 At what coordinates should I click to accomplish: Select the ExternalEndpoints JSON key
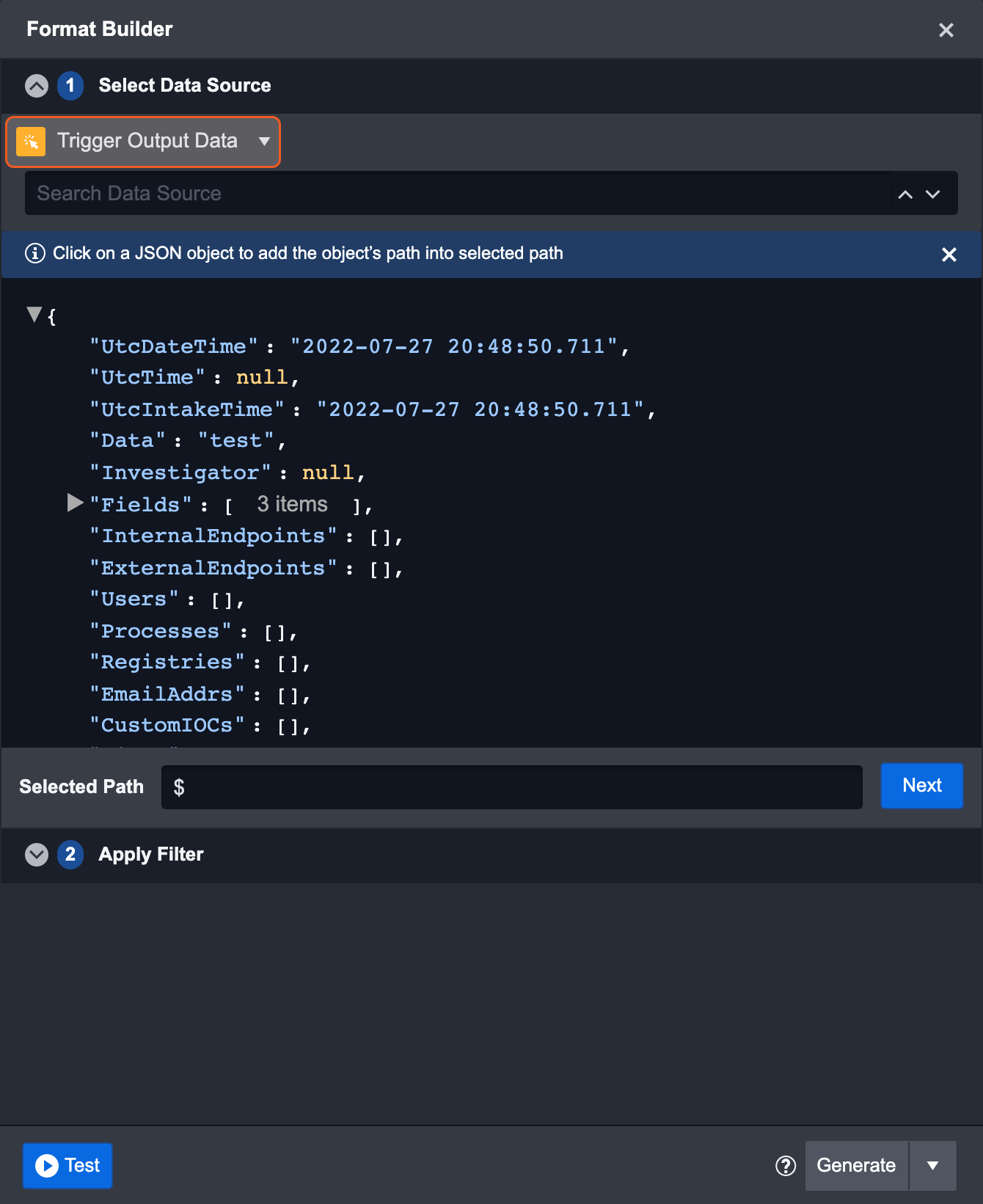tap(213, 569)
